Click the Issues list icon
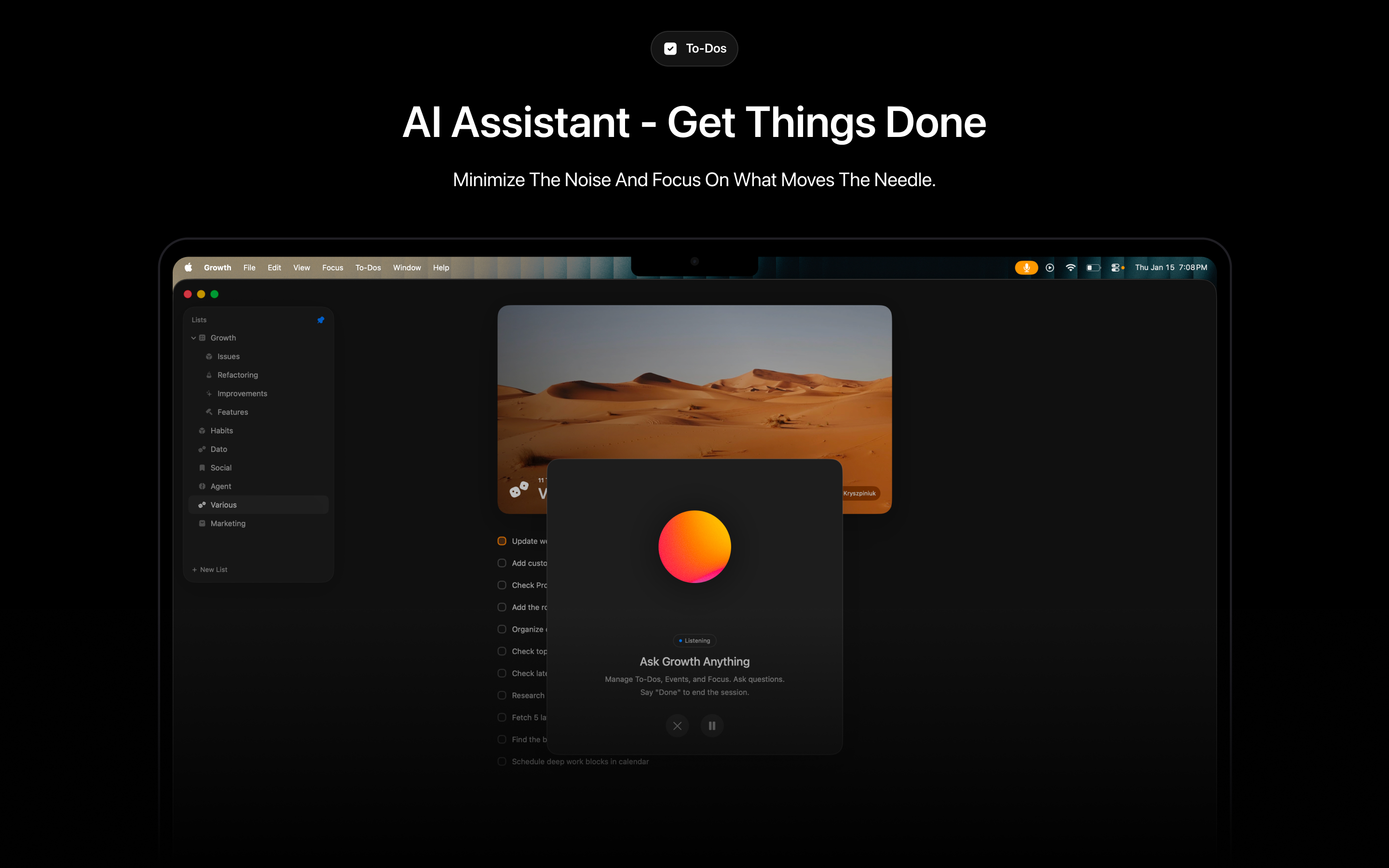1389x868 pixels. click(209, 356)
